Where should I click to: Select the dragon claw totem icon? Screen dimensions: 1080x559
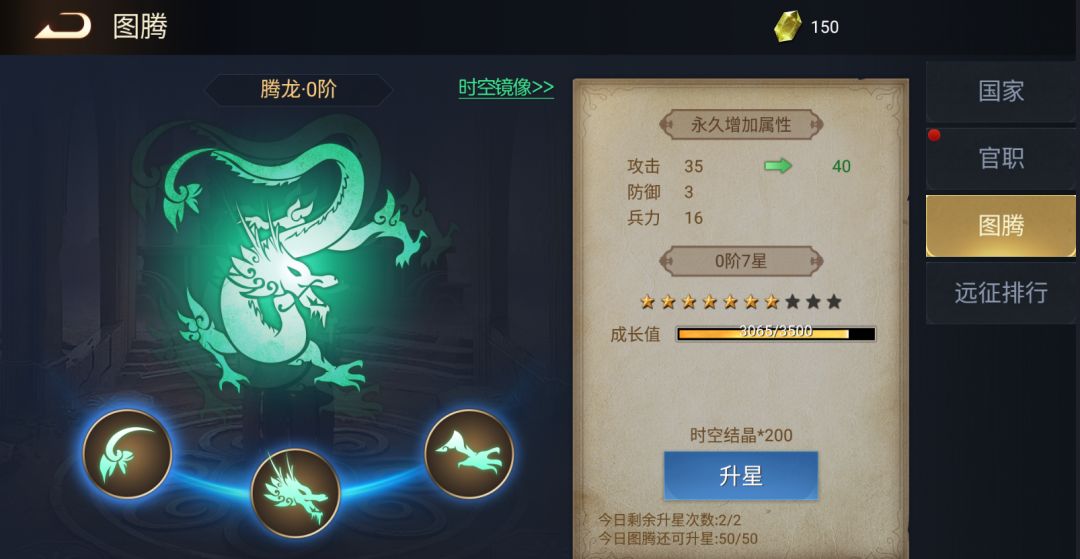point(469,454)
